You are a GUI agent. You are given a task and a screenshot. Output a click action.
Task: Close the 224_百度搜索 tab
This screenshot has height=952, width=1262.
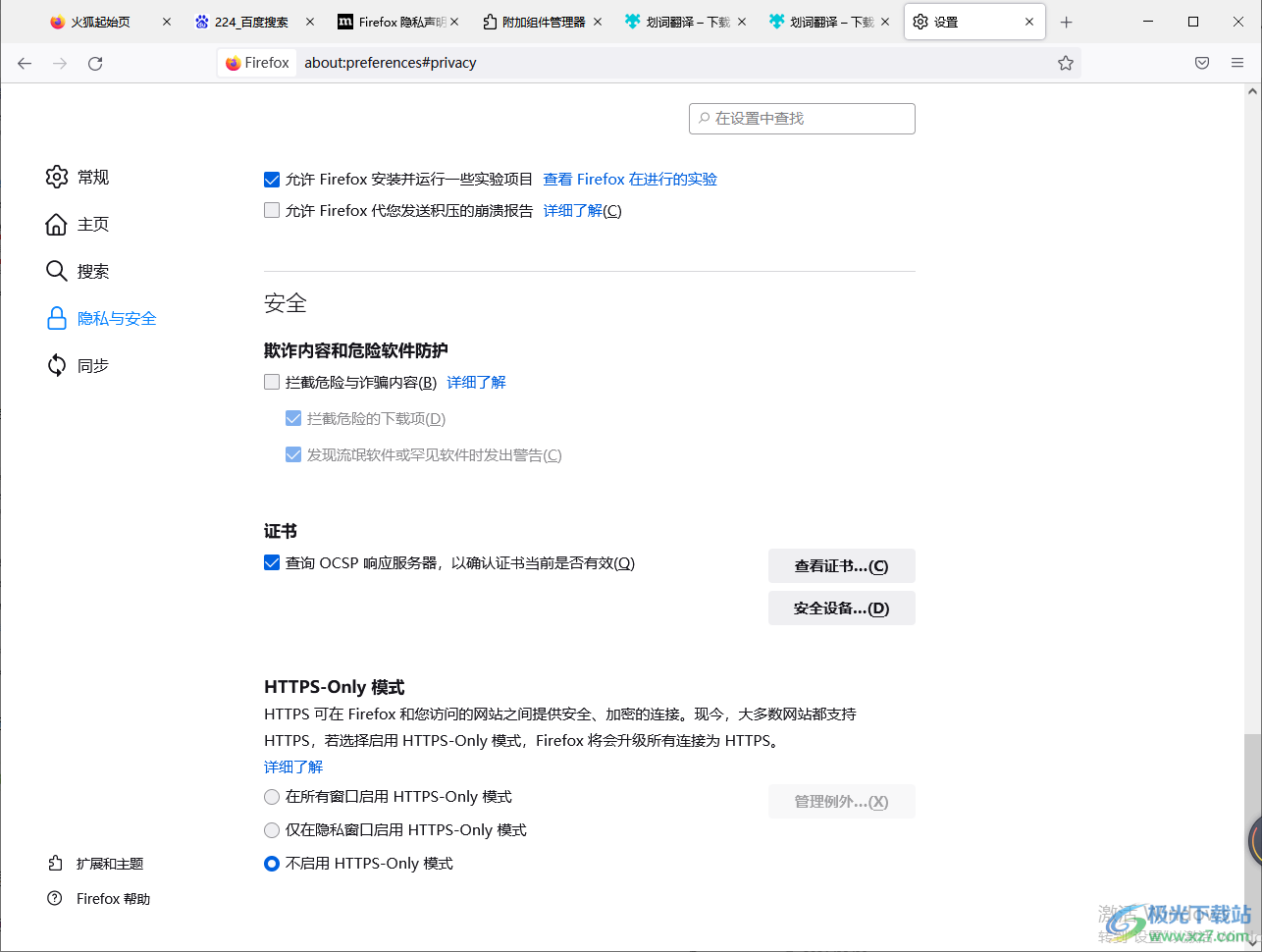310,22
